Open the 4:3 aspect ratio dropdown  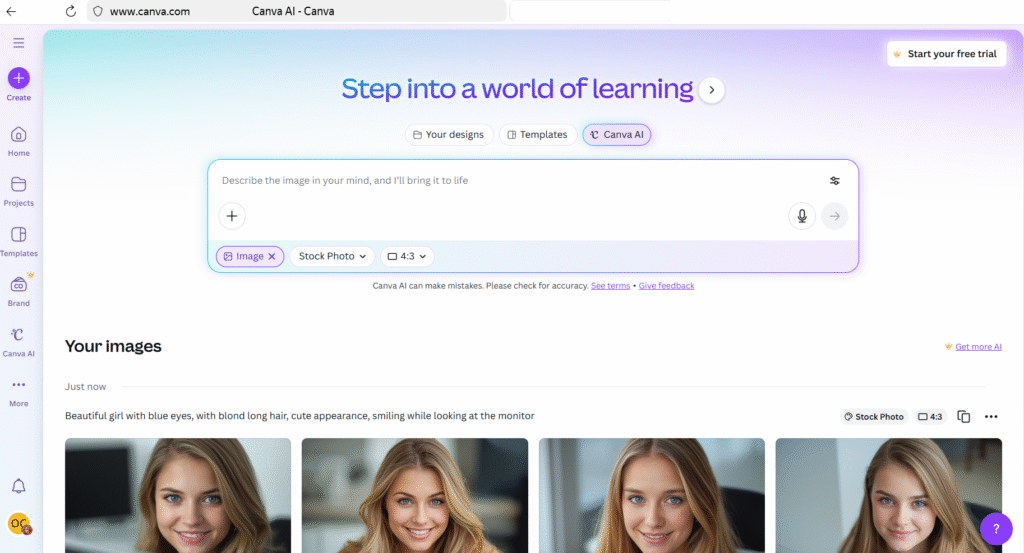(x=407, y=257)
